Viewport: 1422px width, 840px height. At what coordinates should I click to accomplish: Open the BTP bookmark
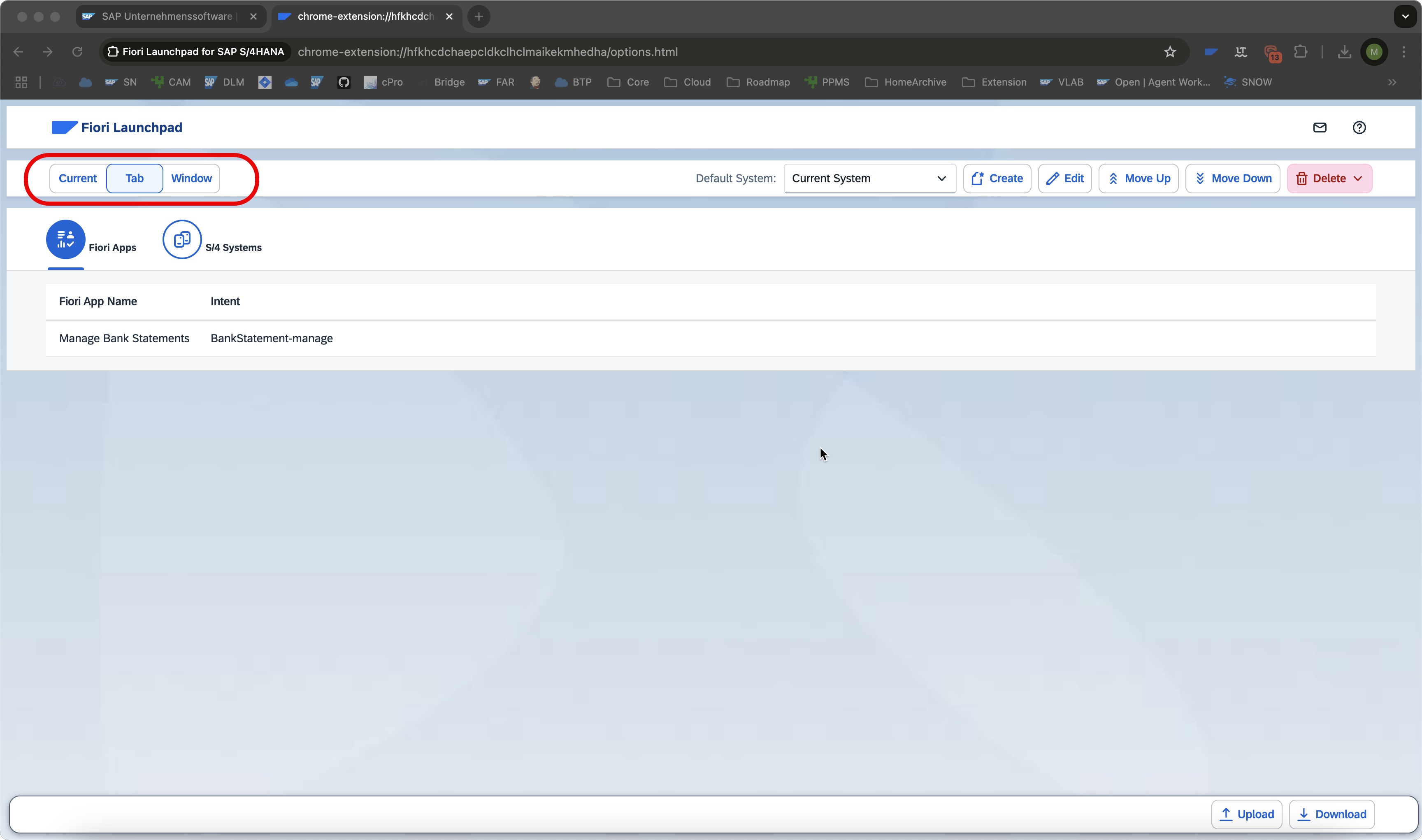click(574, 82)
